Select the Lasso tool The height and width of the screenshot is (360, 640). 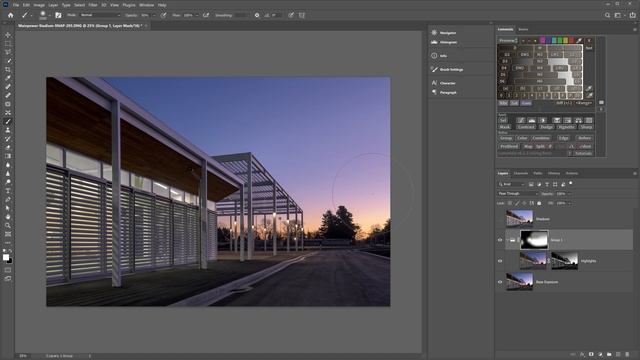8,52
